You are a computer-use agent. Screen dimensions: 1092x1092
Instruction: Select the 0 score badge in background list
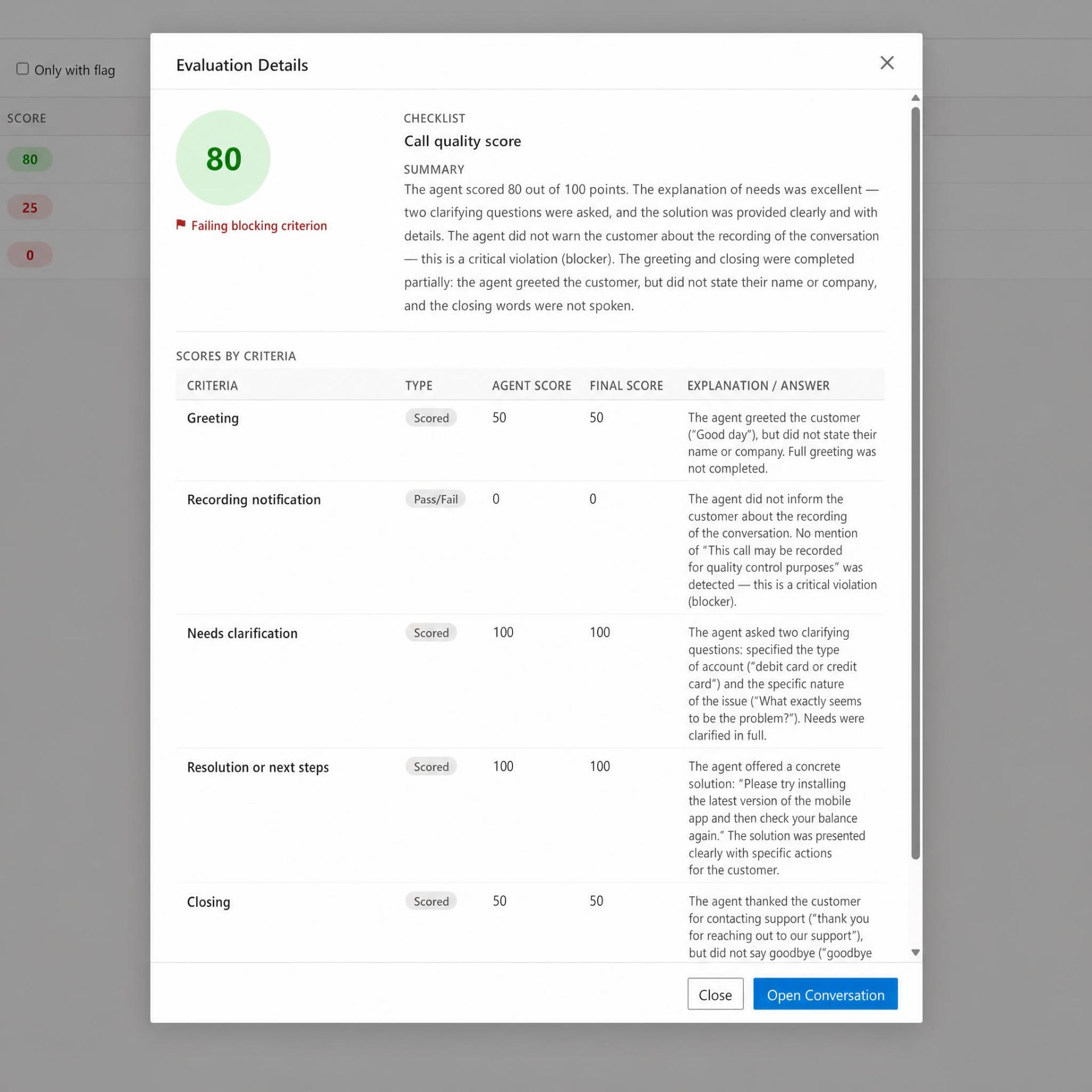30,255
